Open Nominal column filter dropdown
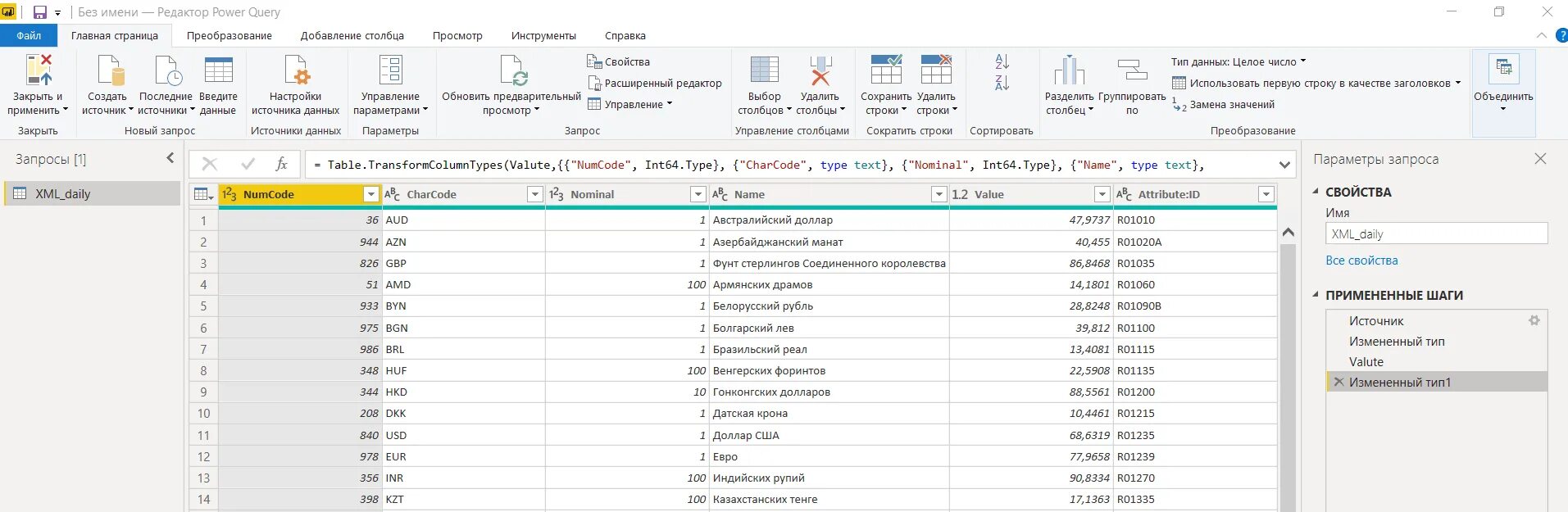The height and width of the screenshot is (512, 1568). click(x=698, y=194)
